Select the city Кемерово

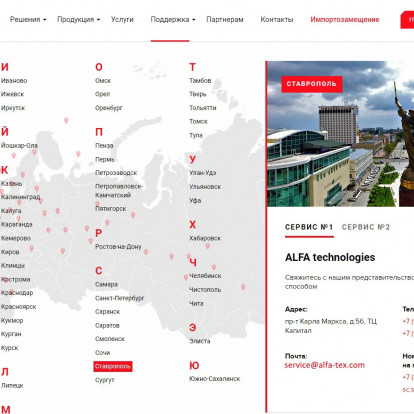16,238
